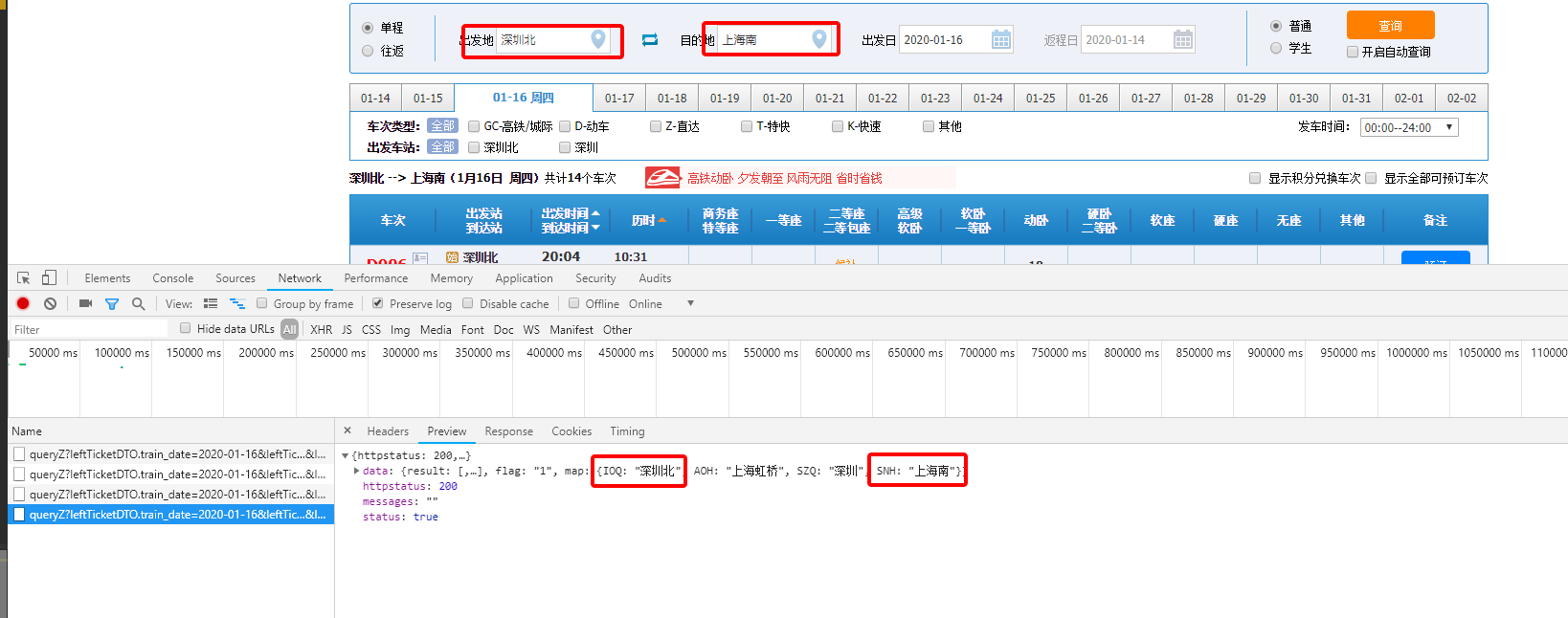
Task: Toggle the Disable cache checkbox
Action: pyautogui.click(x=468, y=303)
